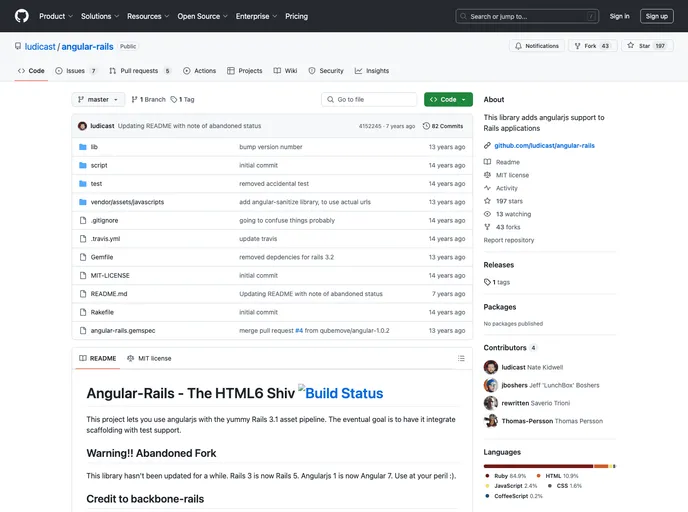Image resolution: width=688 pixels, height=512 pixels.
Task: Click the fork icon beside 43 forks
Action: pos(487,227)
